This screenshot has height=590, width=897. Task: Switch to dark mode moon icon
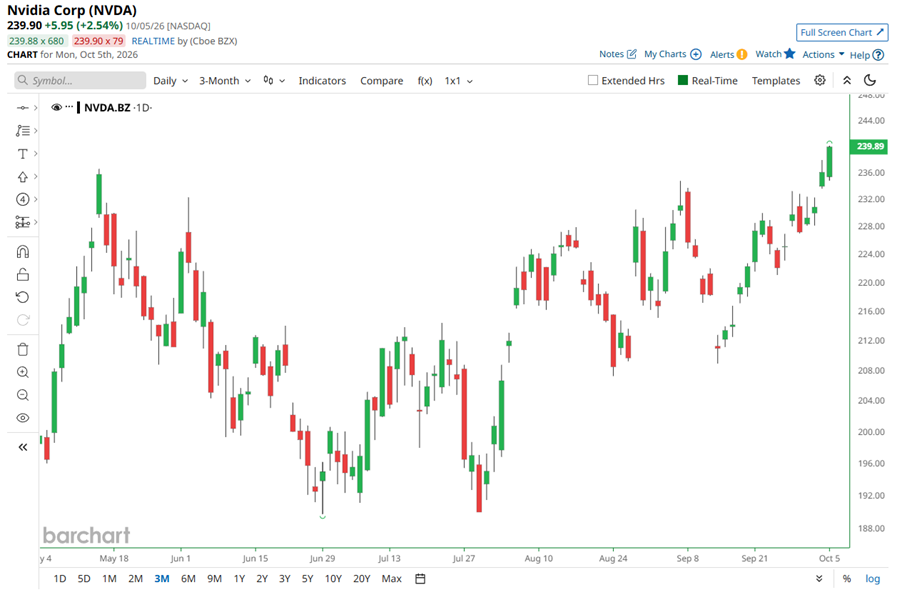coord(870,80)
